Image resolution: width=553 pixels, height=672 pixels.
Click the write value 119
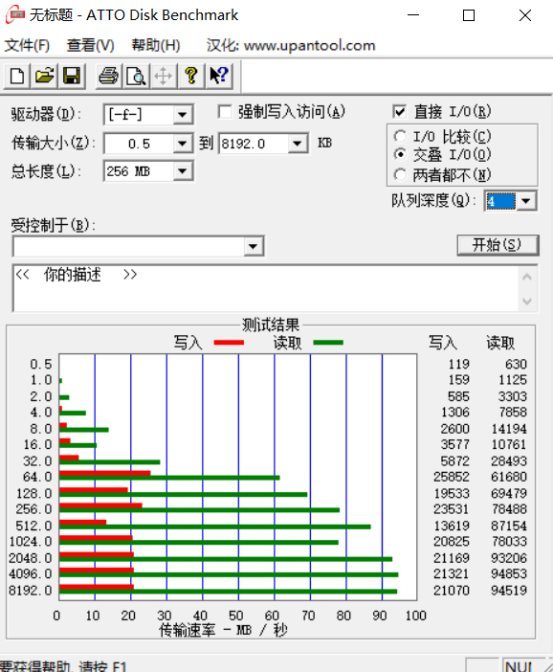(x=459, y=364)
